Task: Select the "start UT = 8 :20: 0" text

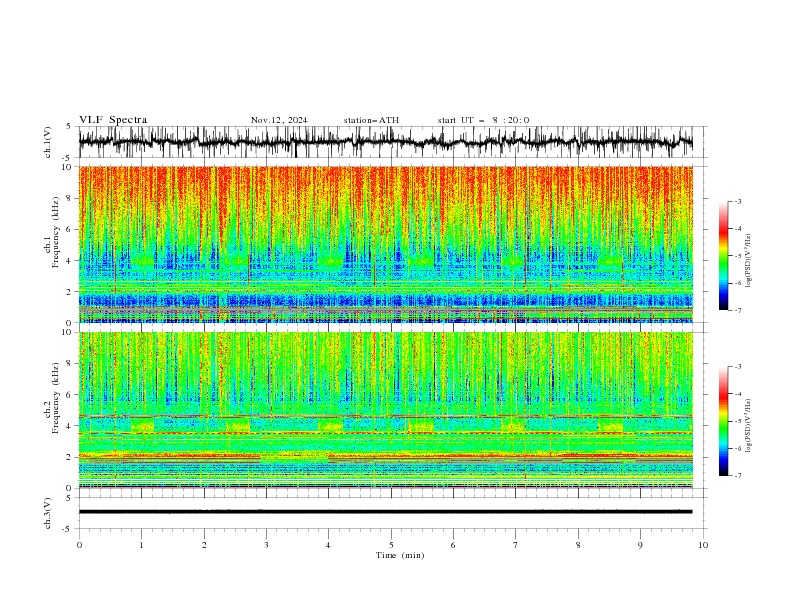Action: [x=483, y=120]
